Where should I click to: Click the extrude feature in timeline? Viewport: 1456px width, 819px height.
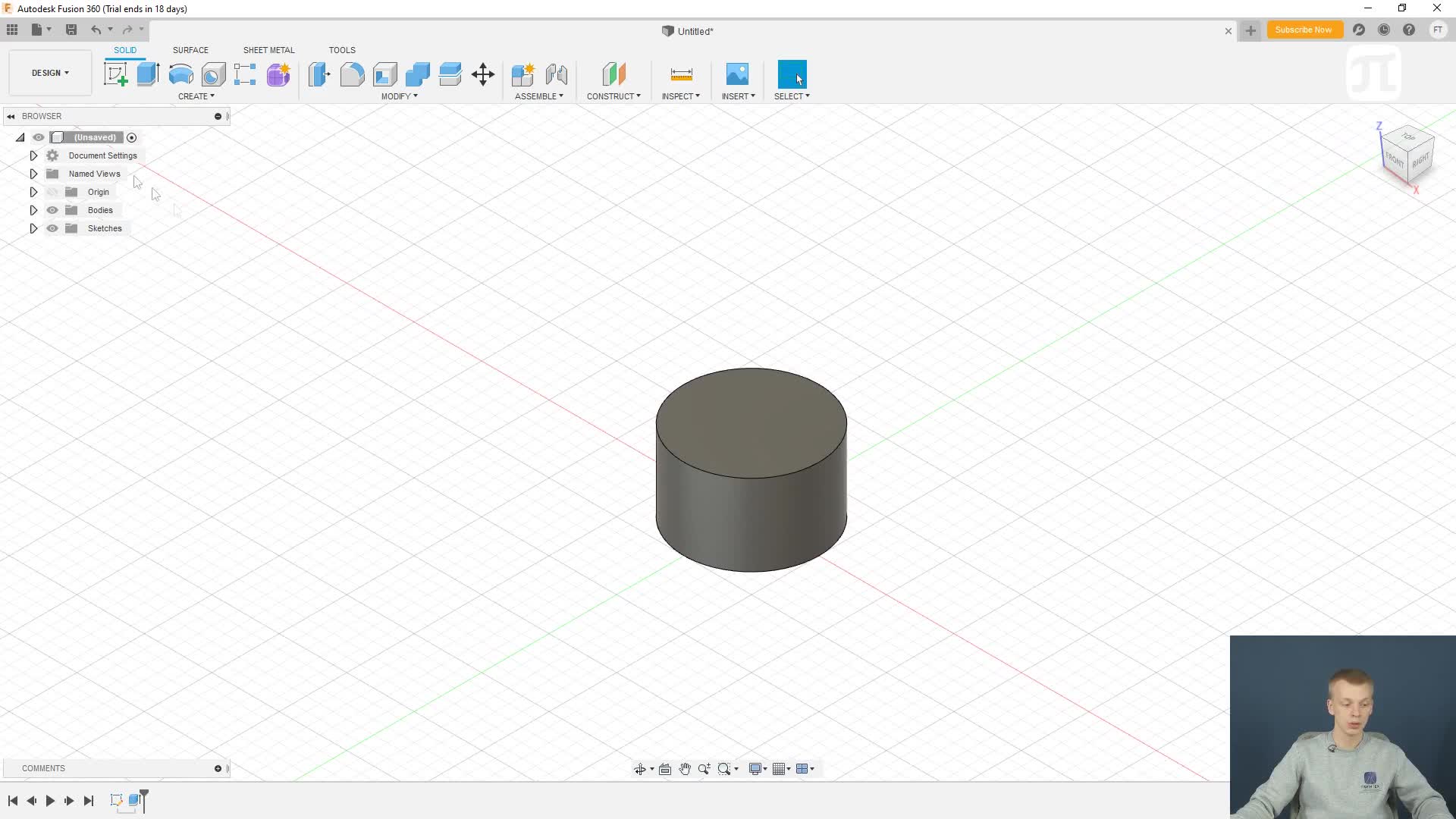(135, 800)
